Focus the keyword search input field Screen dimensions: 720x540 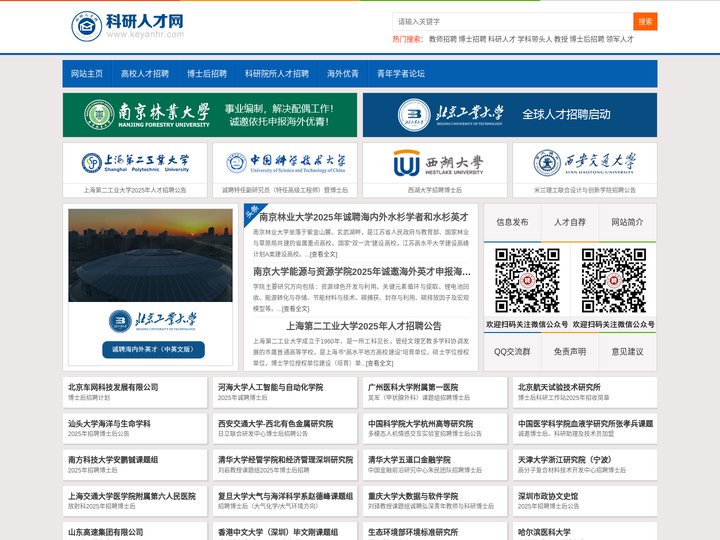(x=512, y=22)
